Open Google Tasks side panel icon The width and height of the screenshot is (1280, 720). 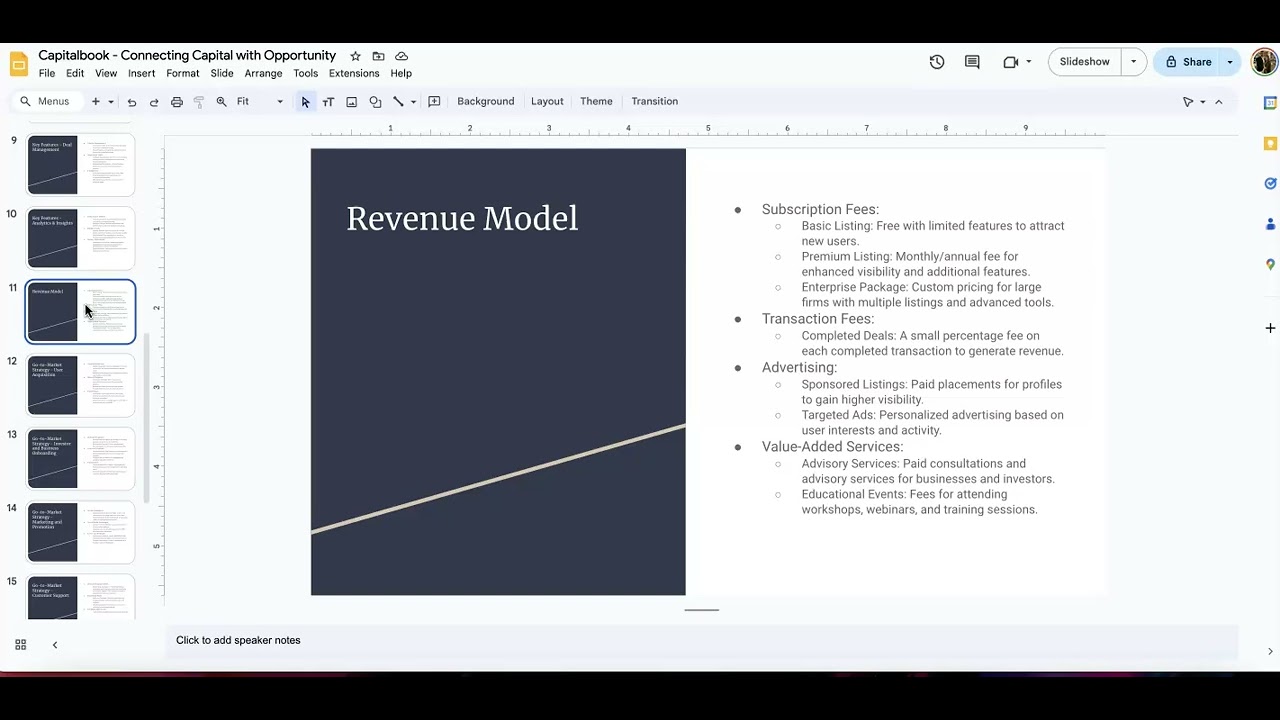pyautogui.click(x=1270, y=184)
